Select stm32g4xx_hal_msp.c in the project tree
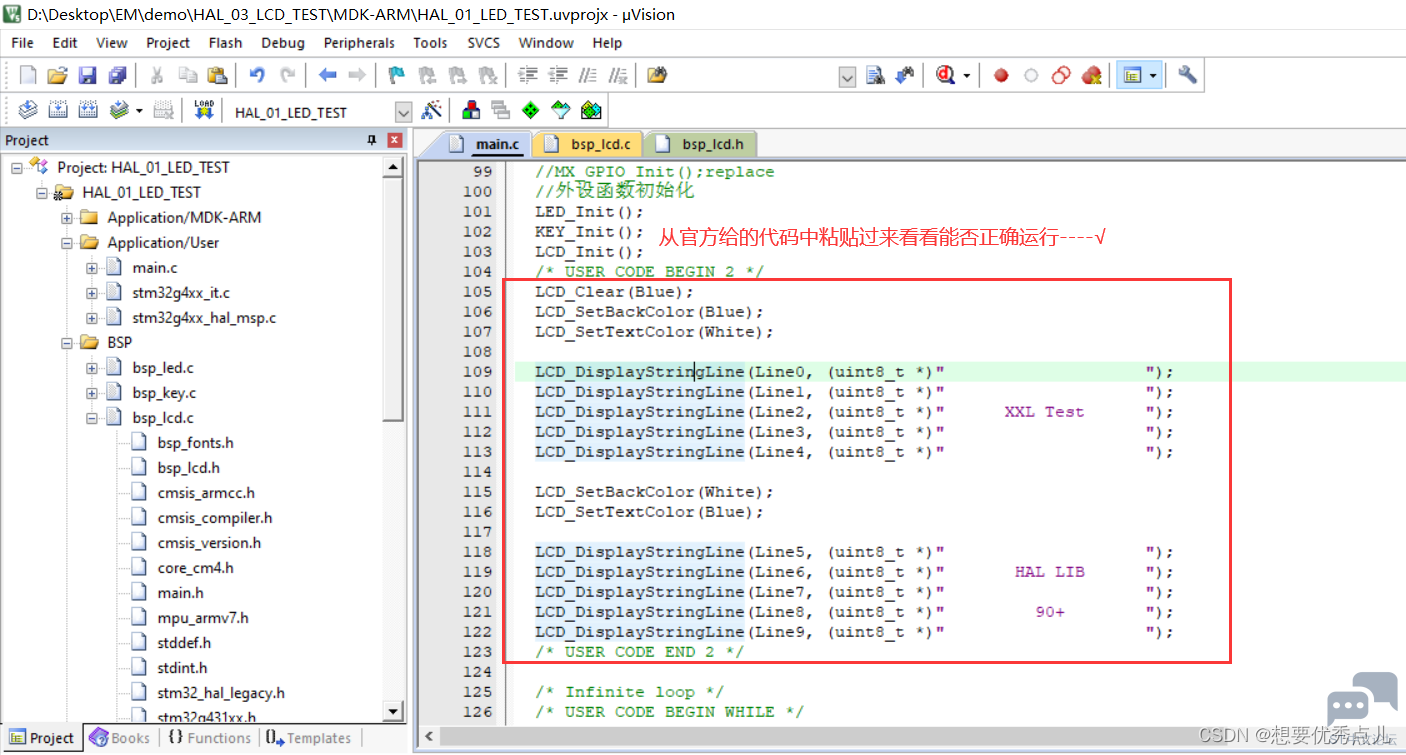Image resolution: width=1406 pixels, height=755 pixels. click(x=204, y=318)
